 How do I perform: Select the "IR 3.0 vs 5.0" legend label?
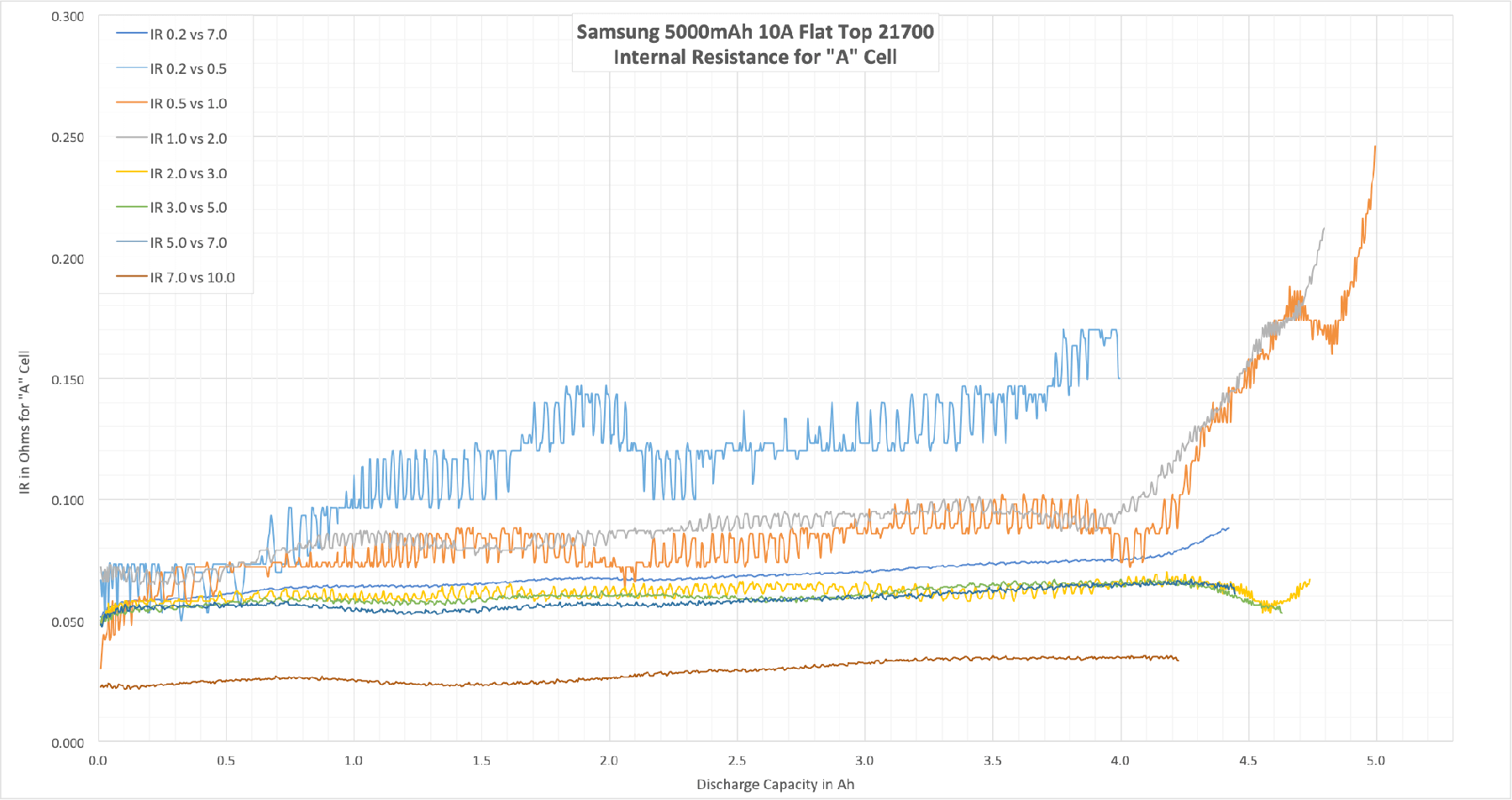pyautogui.click(x=188, y=208)
